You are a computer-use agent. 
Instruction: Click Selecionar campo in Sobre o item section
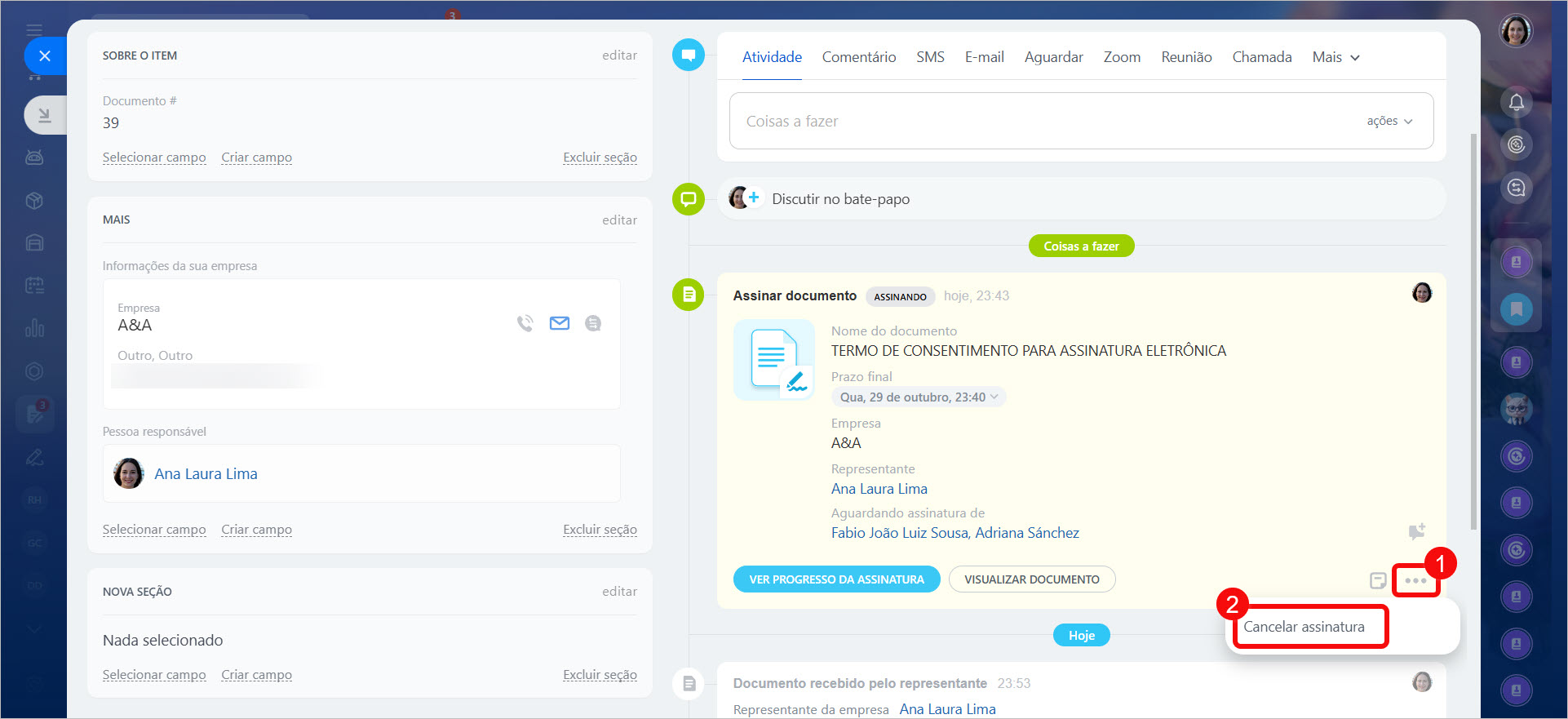[x=154, y=158]
